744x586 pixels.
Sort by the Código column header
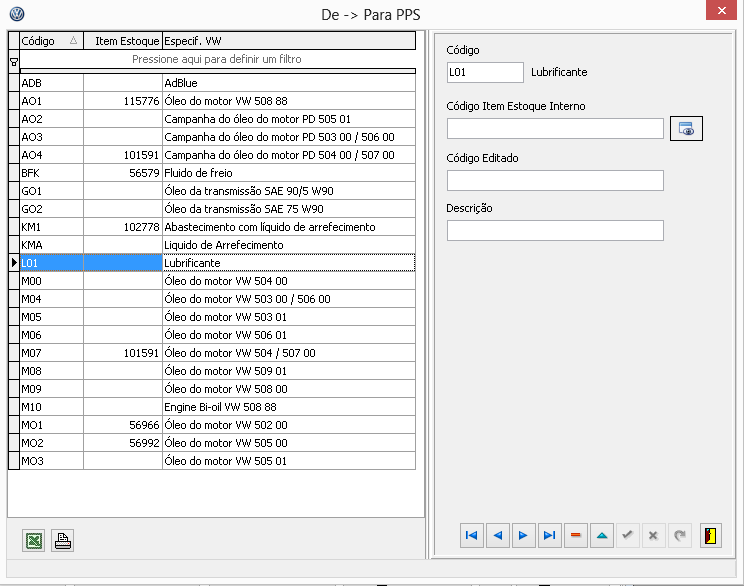tap(51, 41)
